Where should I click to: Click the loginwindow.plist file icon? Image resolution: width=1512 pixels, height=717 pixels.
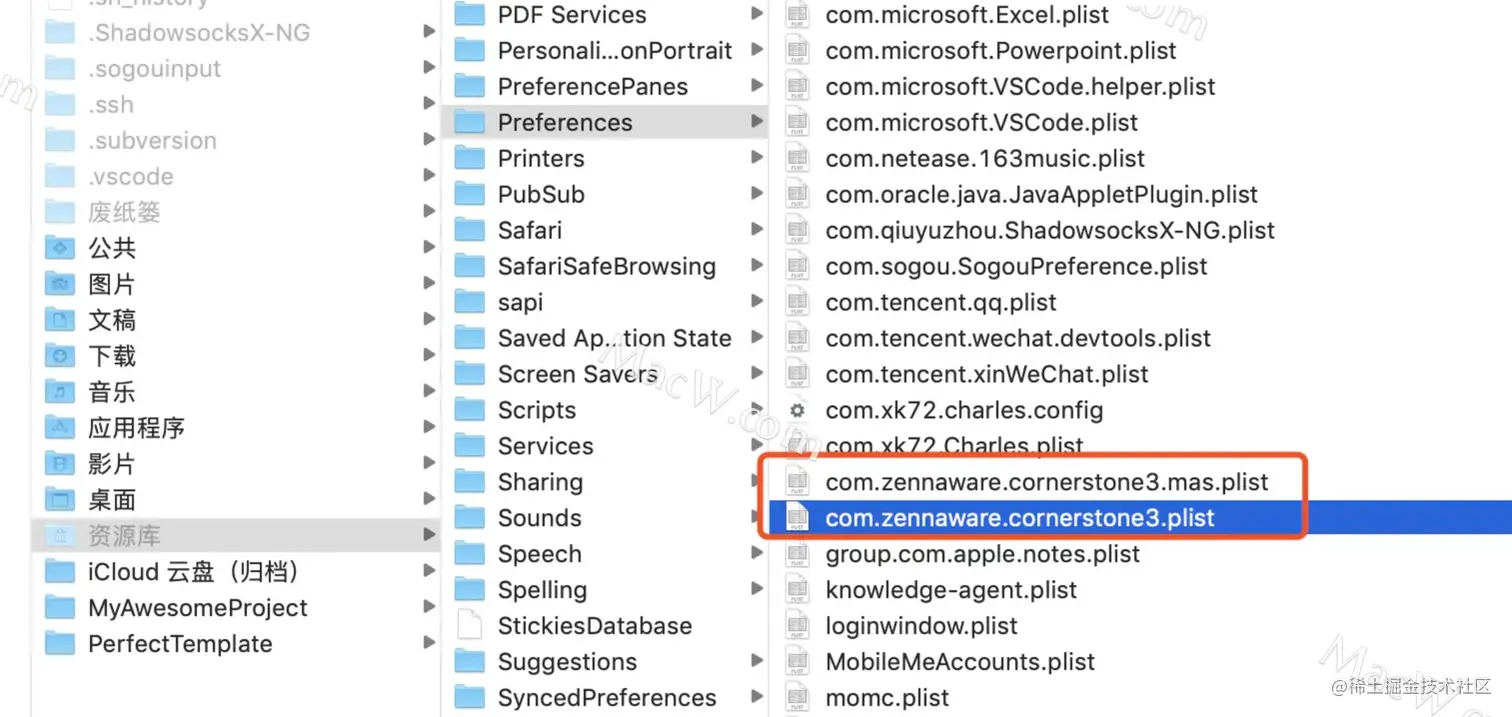pyautogui.click(x=797, y=627)
